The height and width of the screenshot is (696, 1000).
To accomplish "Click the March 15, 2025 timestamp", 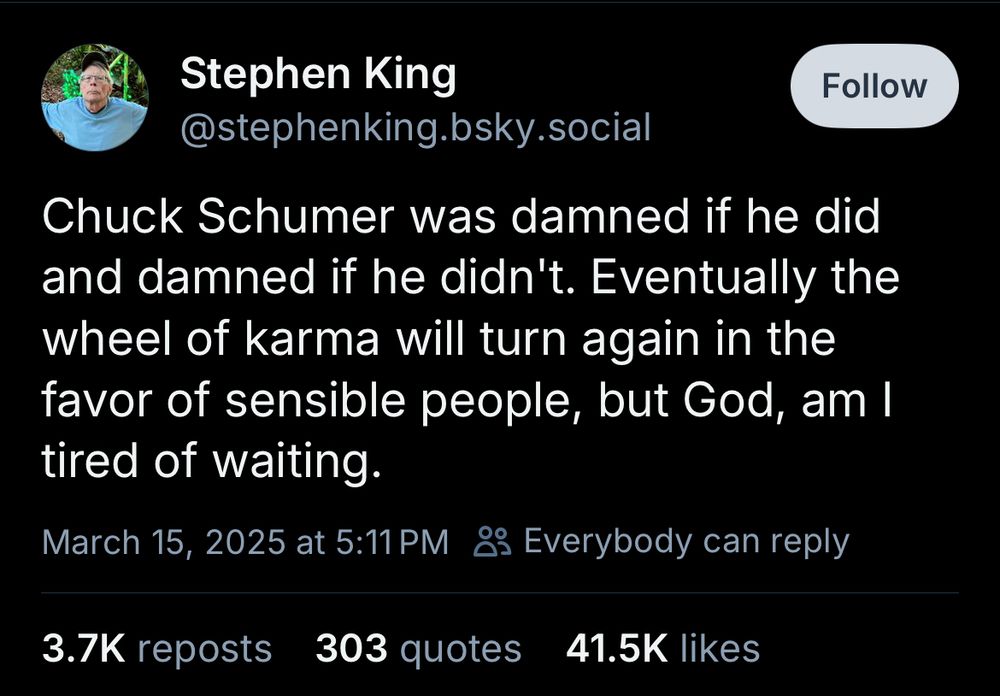I will click(164, 542).
